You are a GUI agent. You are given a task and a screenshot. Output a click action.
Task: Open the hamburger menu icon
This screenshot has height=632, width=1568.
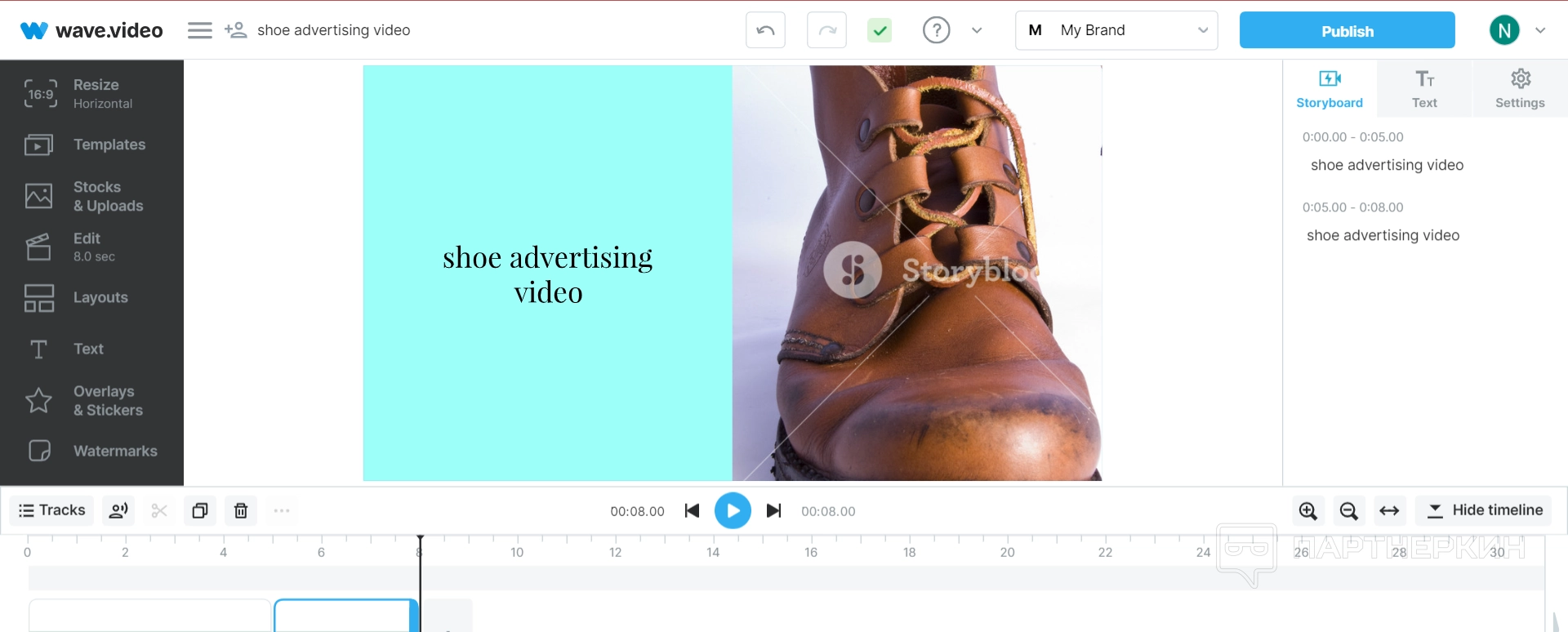coord(199,30)
